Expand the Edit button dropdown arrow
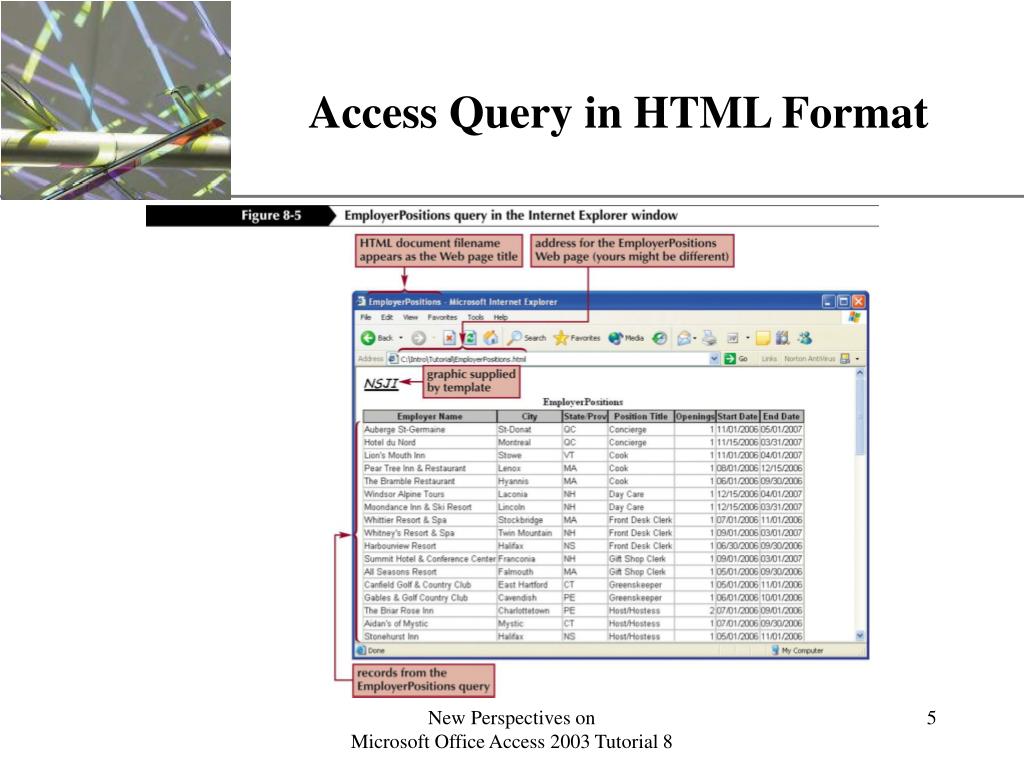 coord(748,338)
